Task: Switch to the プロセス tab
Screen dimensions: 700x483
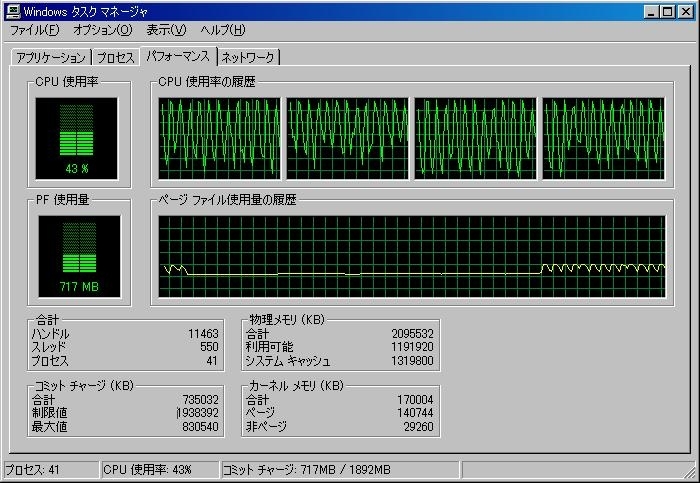Action: point(116,58)
